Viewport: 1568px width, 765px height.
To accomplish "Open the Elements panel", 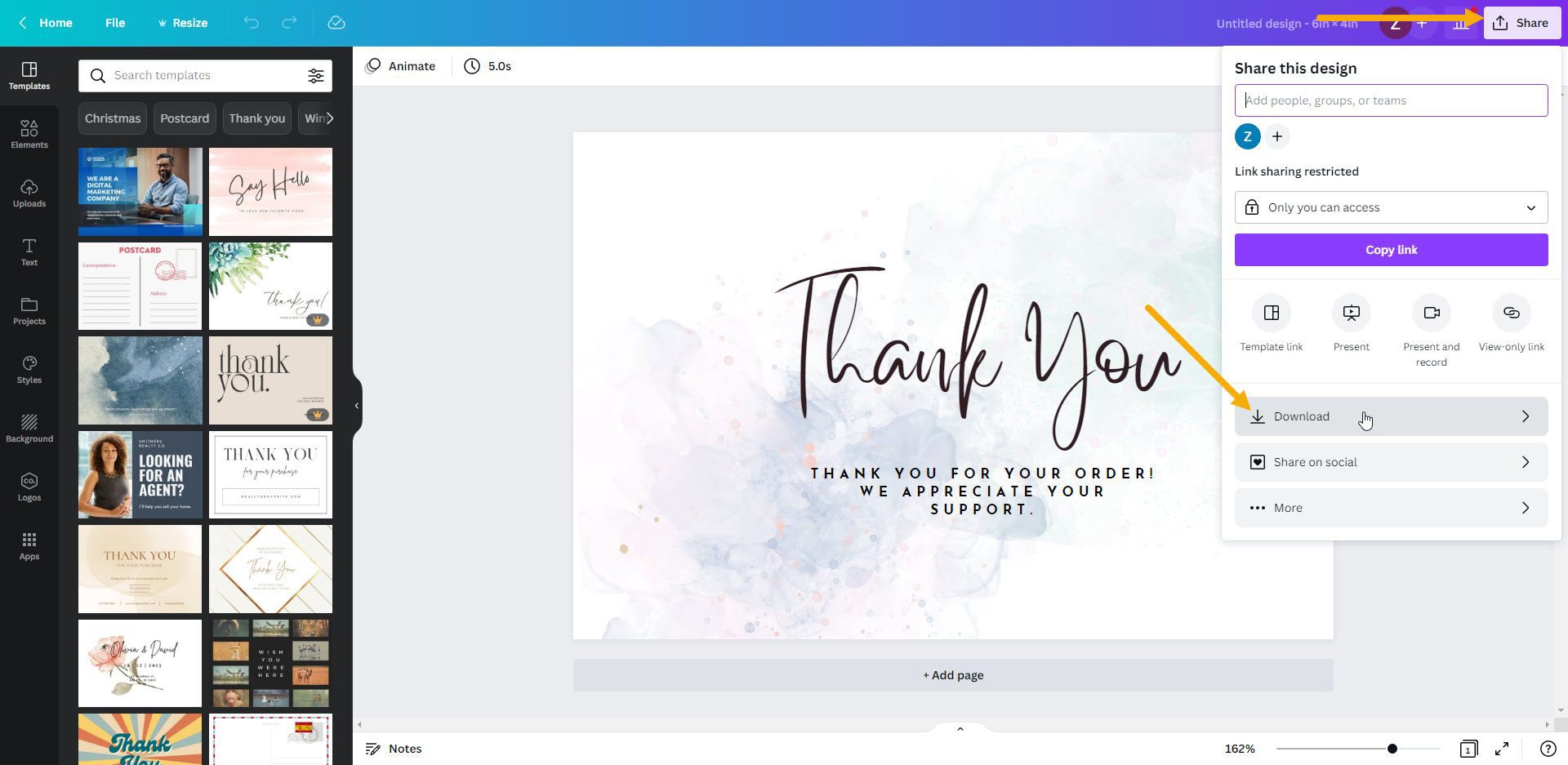I will [29, 133].
